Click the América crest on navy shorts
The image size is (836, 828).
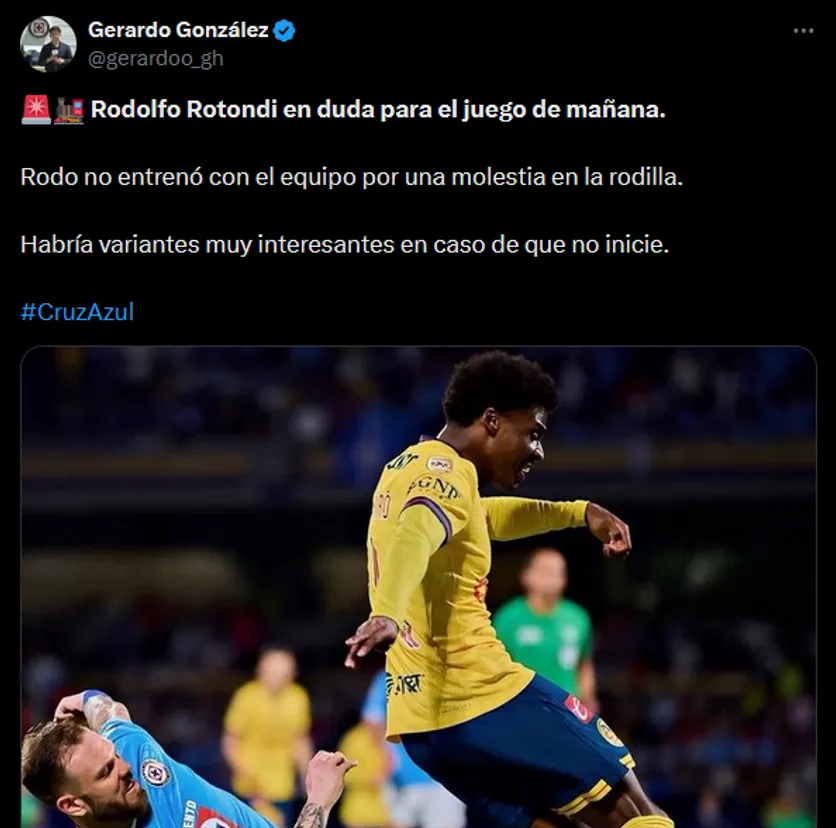coord(609,731)
